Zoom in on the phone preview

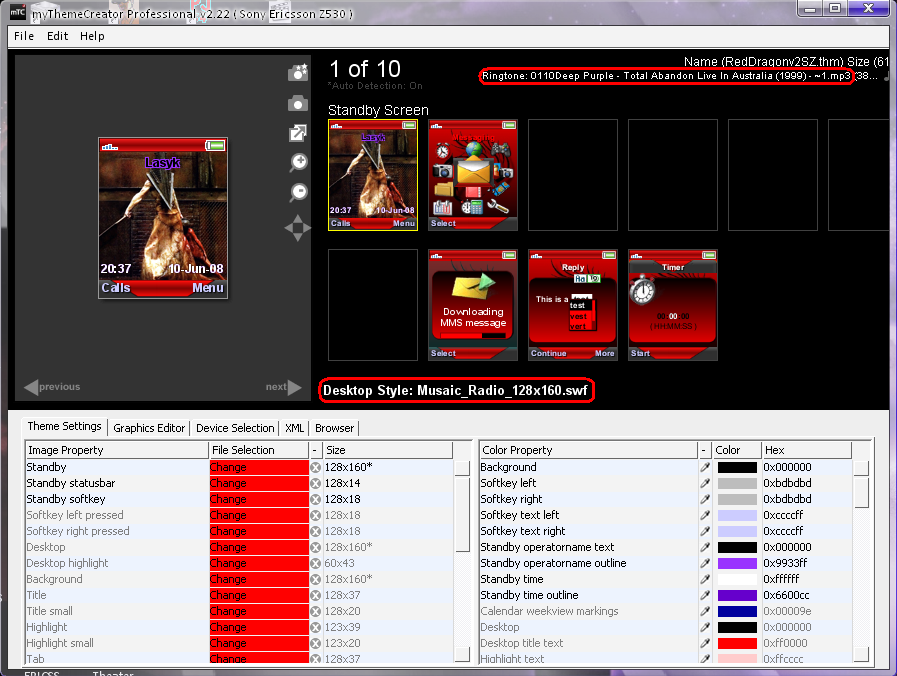(x=298, y=162)
